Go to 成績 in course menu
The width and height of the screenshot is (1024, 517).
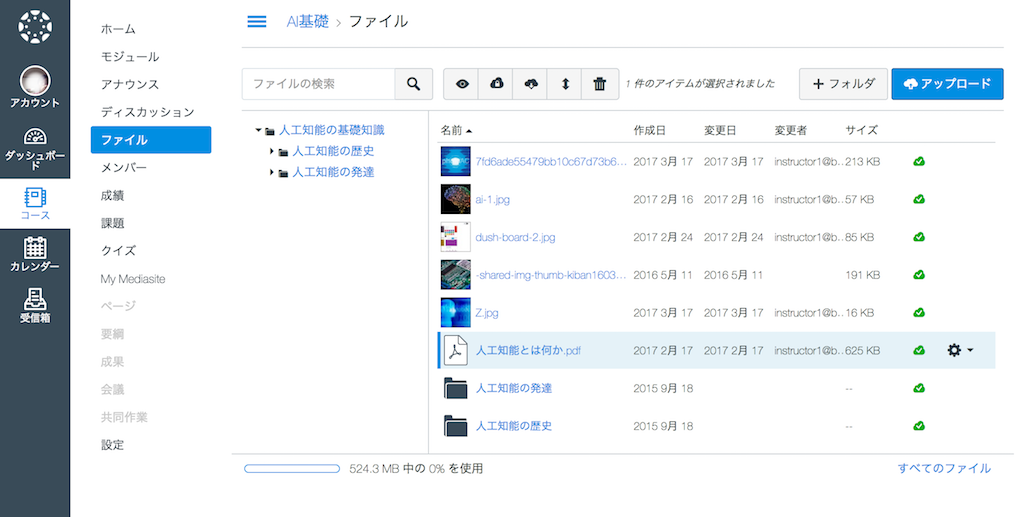112,195
